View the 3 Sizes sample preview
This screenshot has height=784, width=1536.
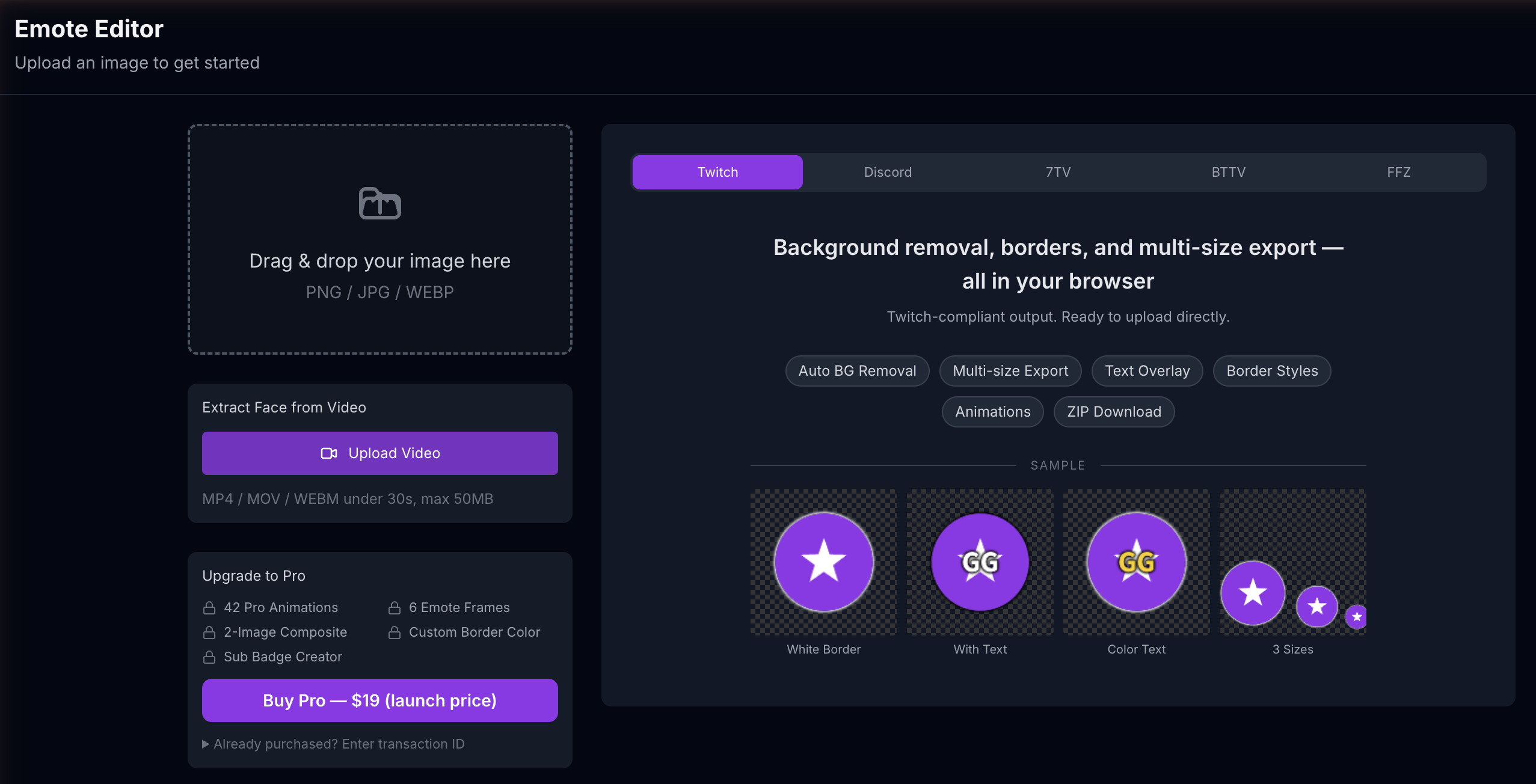click(x=1292, y=562)
